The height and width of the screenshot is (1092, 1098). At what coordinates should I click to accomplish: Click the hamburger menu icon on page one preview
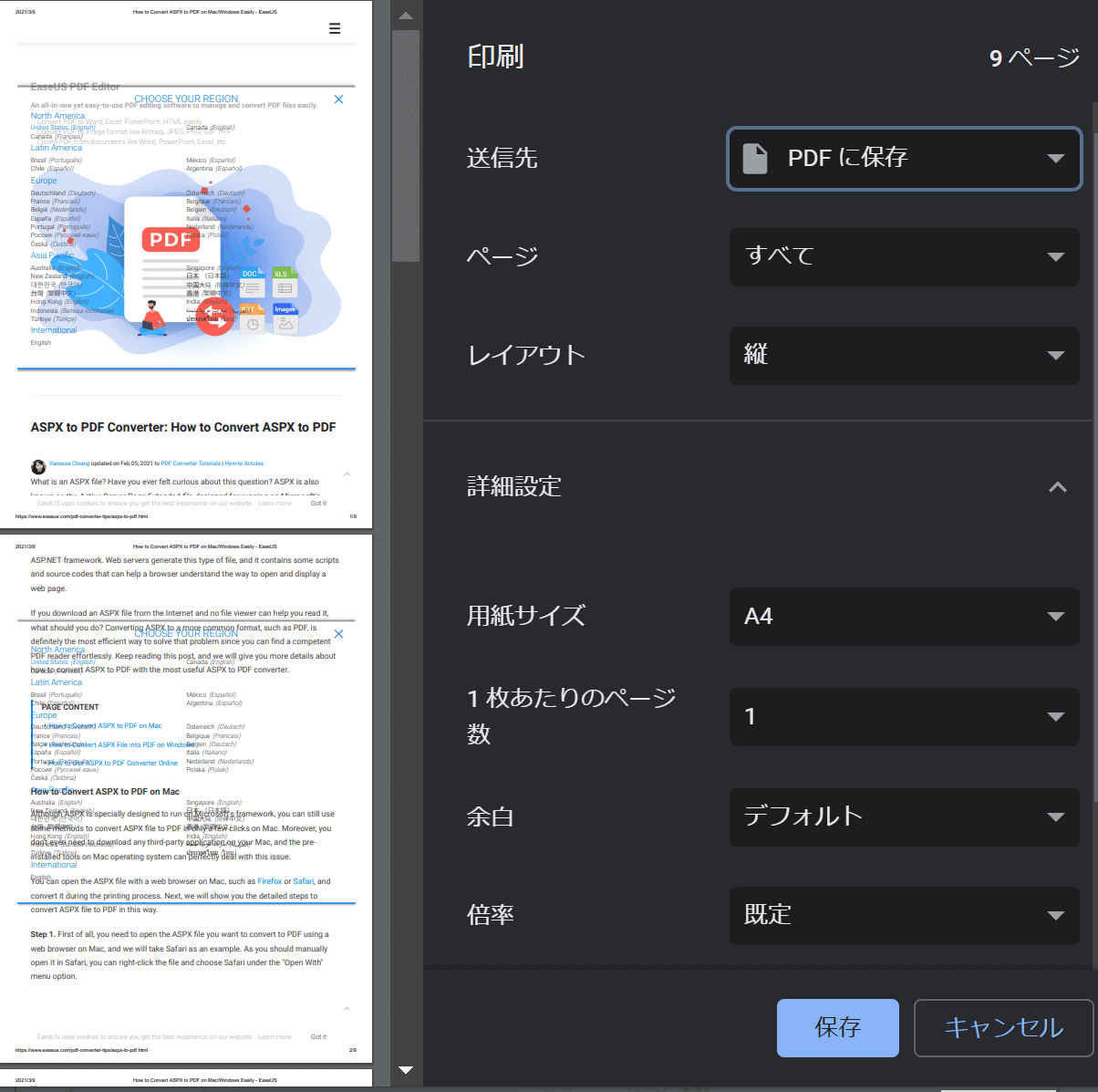335,29
